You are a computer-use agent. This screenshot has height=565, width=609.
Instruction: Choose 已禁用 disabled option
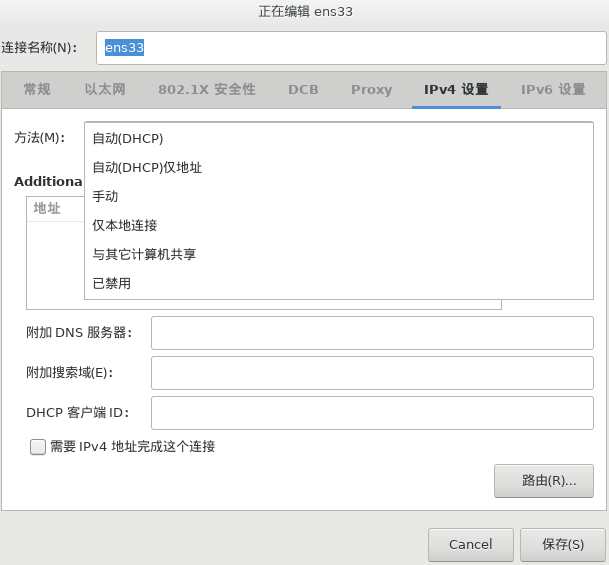coord(339,283)
